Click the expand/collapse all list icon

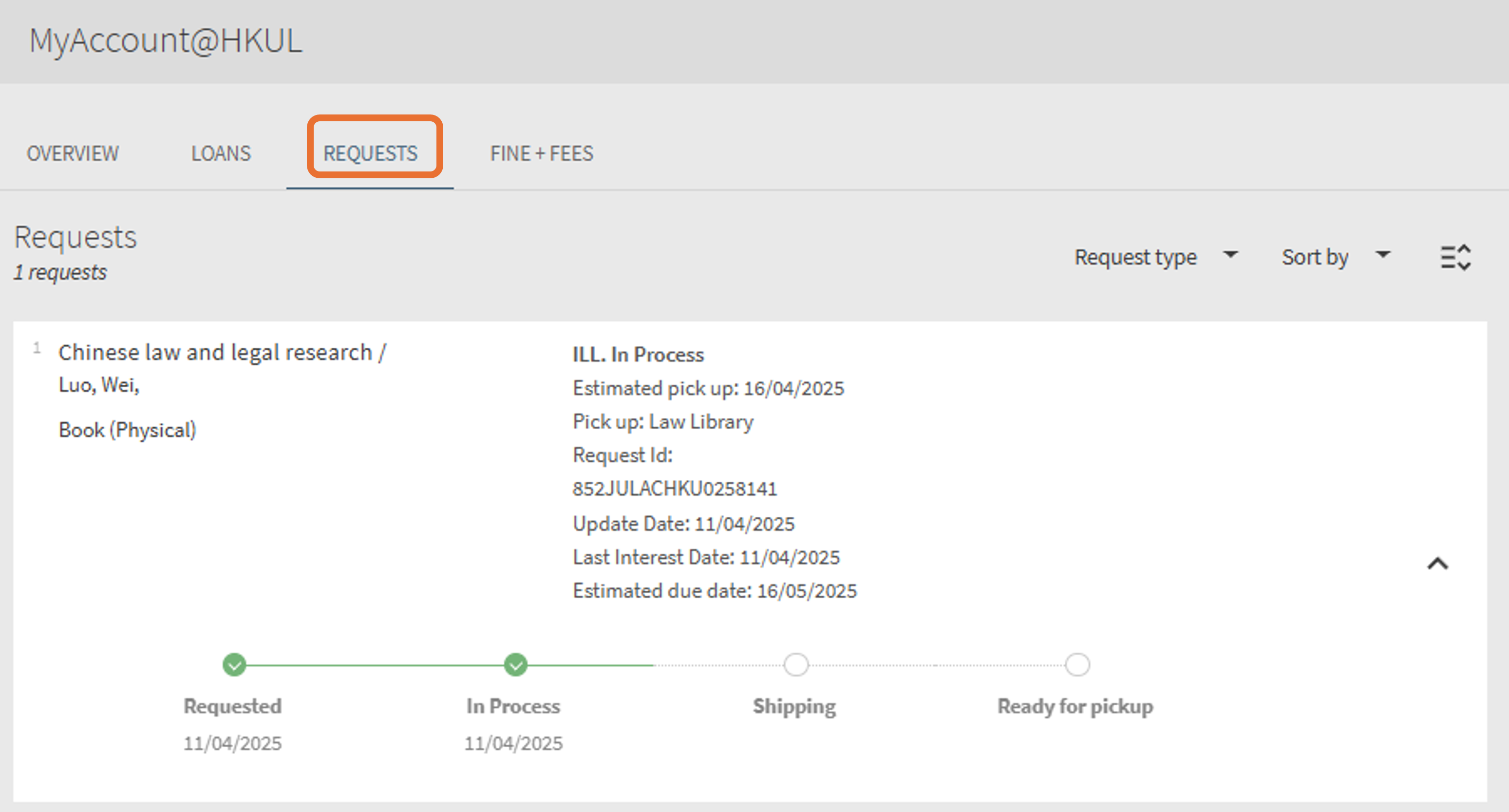(x=1456, y=257)
